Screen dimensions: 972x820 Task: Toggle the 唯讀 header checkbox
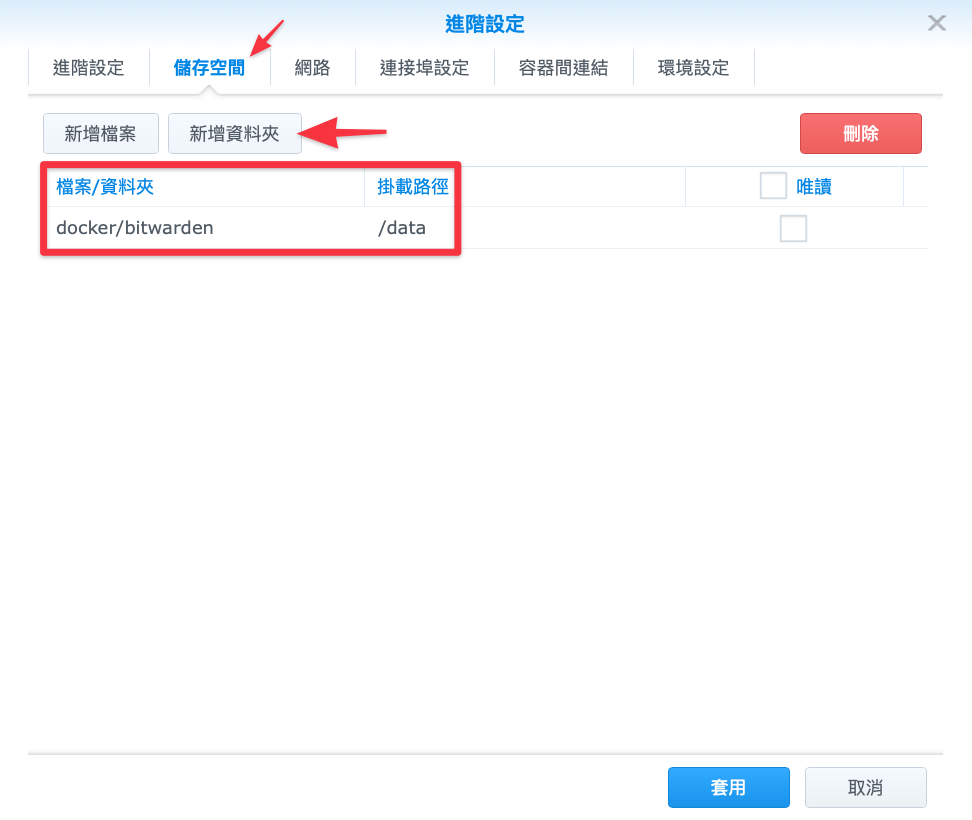(773, 186)
